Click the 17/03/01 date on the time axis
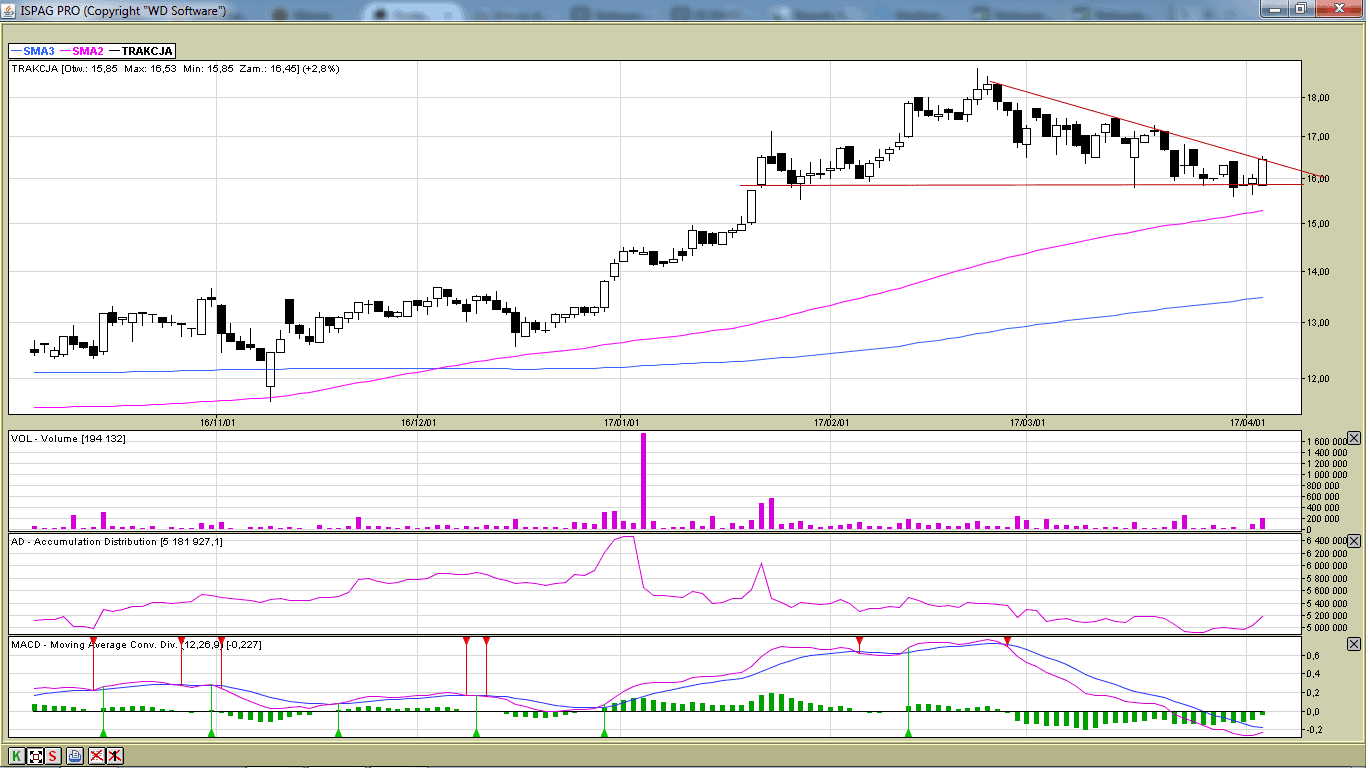 [x=1027, y=422]
